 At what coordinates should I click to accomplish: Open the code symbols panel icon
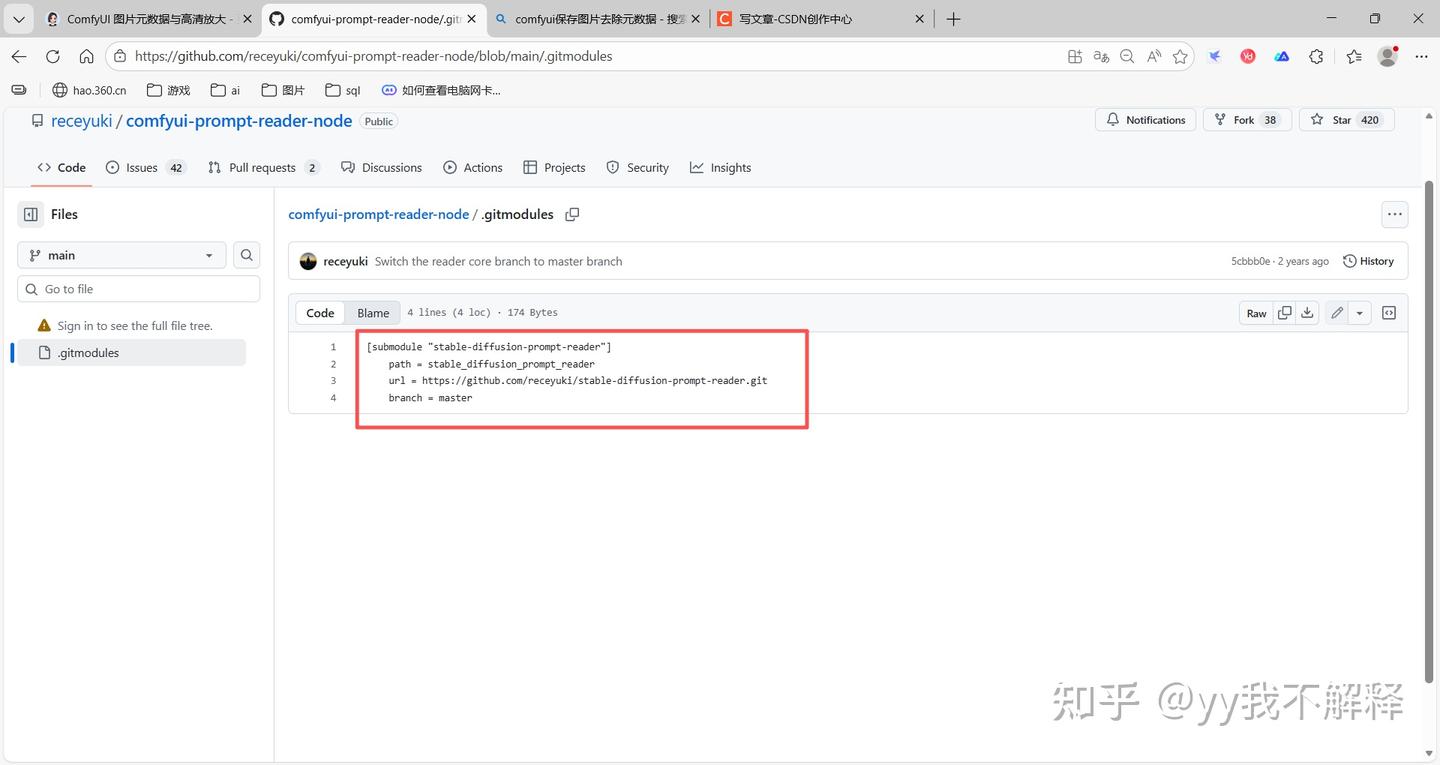1389,312
